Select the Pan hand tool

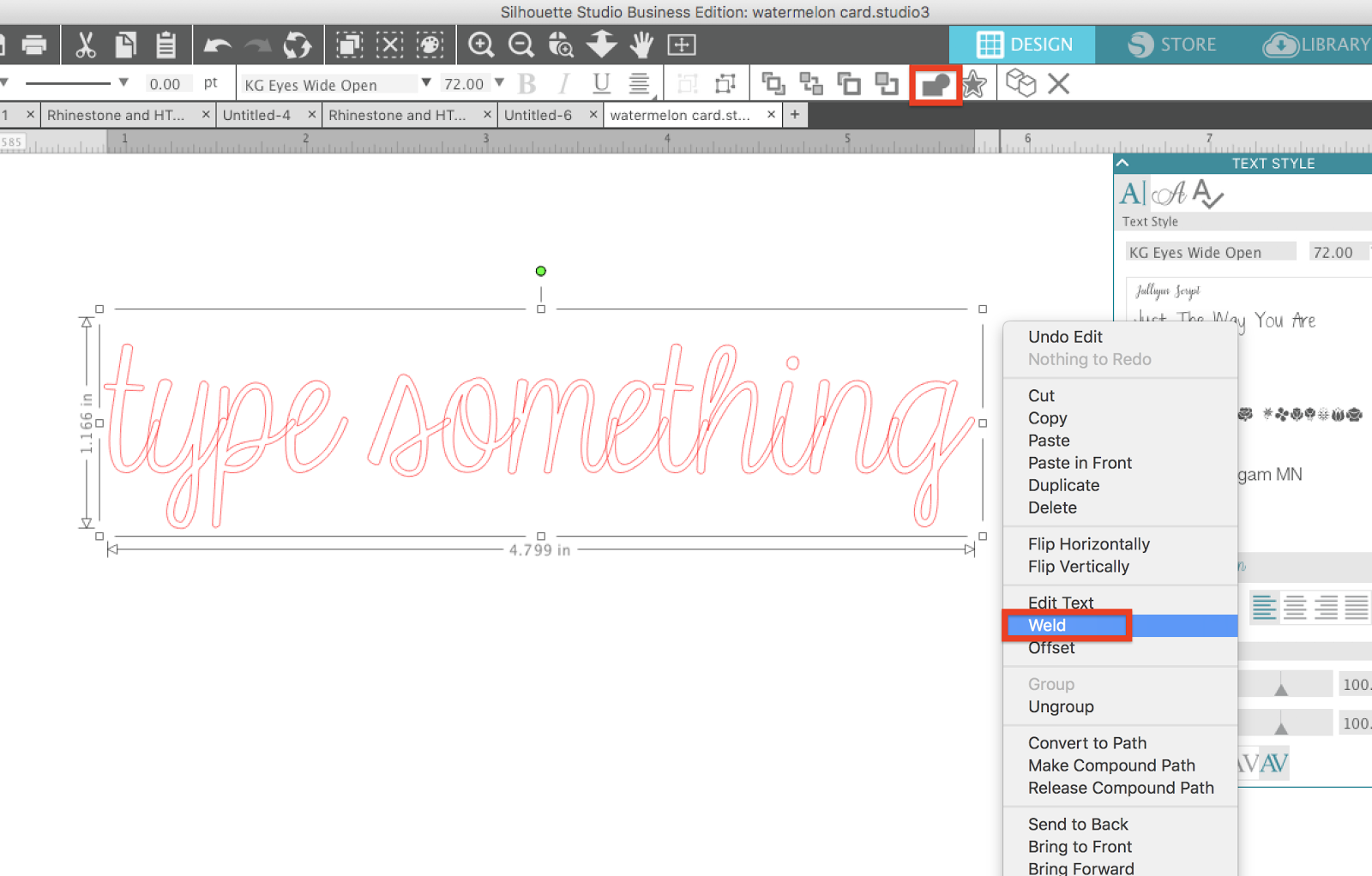tap(641, 45)
